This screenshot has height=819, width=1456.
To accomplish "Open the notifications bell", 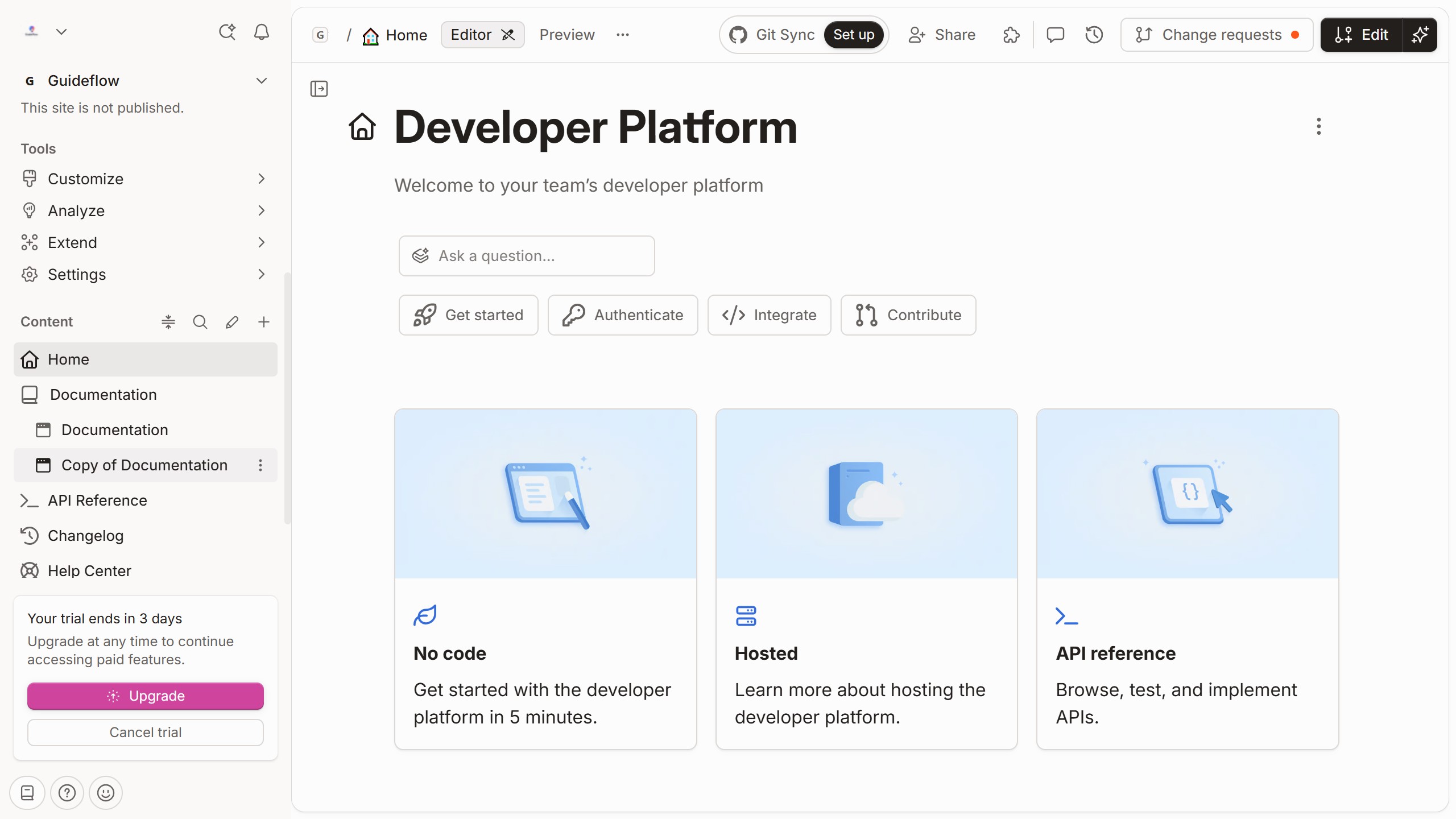I will click(262, 32).
